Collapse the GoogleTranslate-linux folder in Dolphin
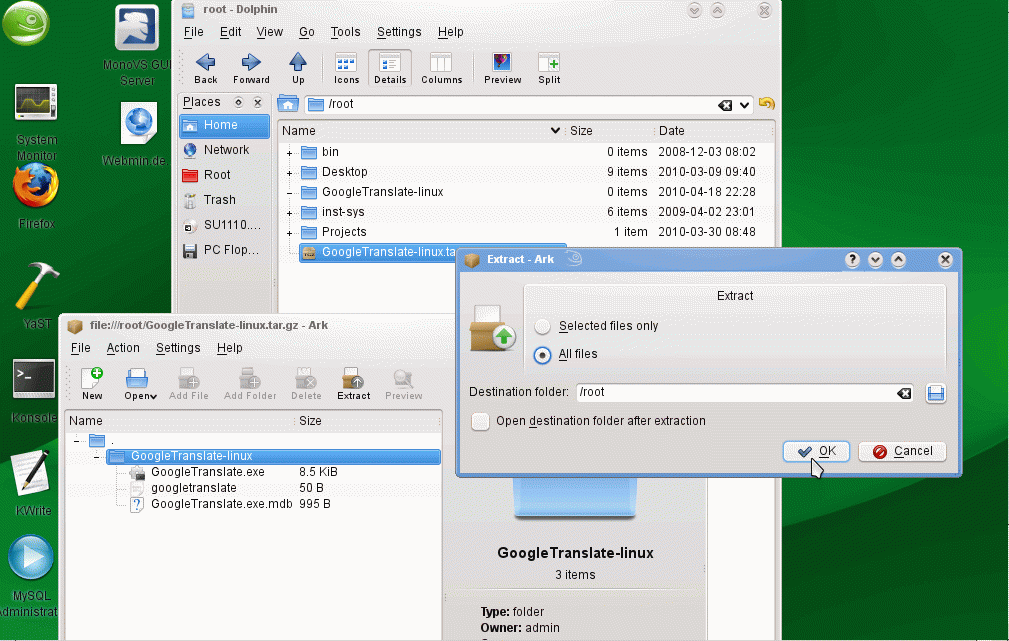 click(290, 193)
